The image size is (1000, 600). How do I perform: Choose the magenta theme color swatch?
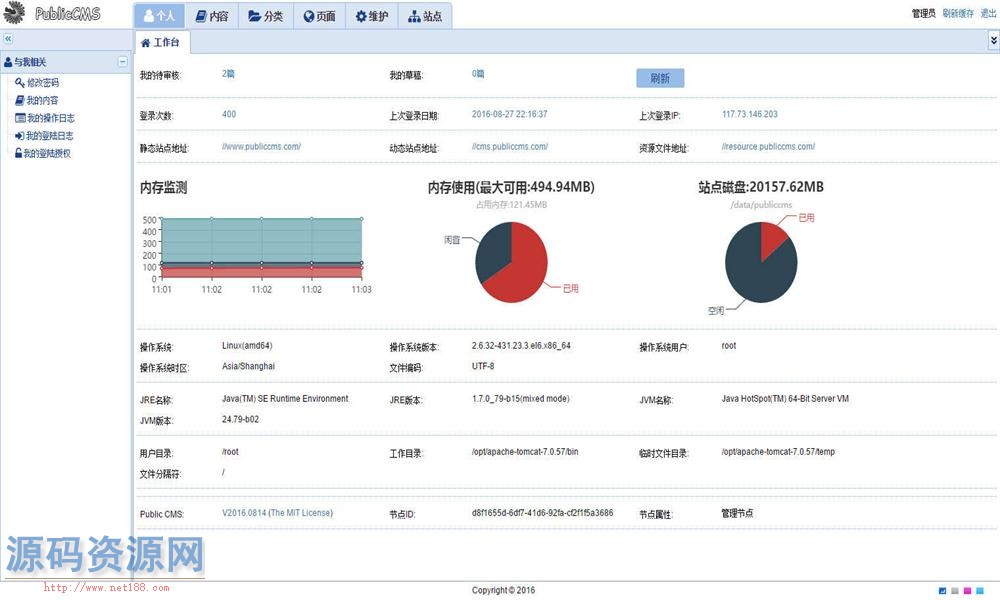pyautogui.click(x=966, y=591)
